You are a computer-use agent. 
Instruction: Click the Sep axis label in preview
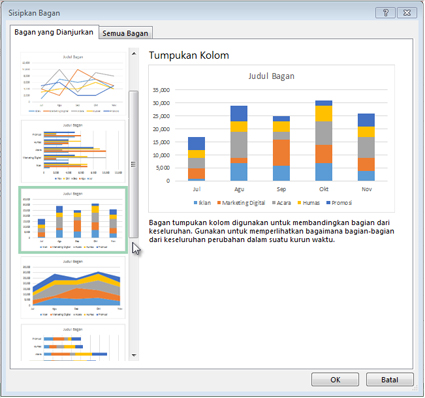point(281,189)
